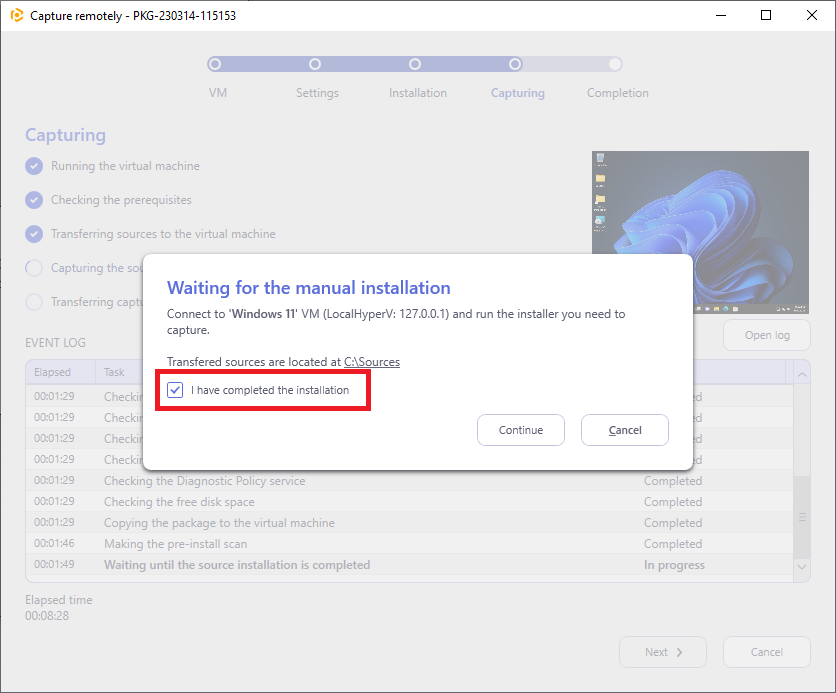Click the checkmark icon beside Checking the prerequisites
The width and height of the screenshot is (836, 693).
[34, 200]
